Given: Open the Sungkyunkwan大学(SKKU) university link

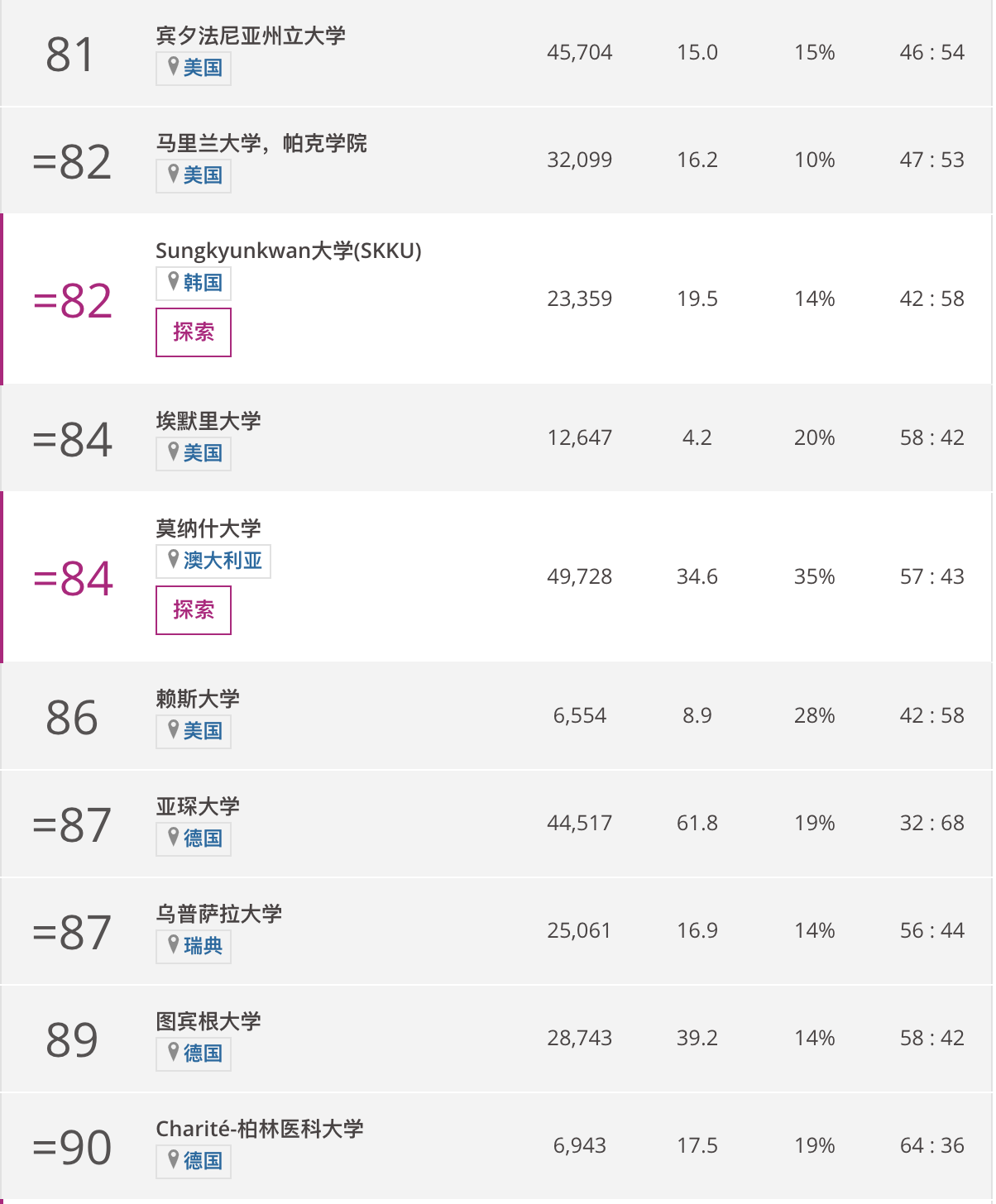Looking at the screenshot, I should [289, 251].
